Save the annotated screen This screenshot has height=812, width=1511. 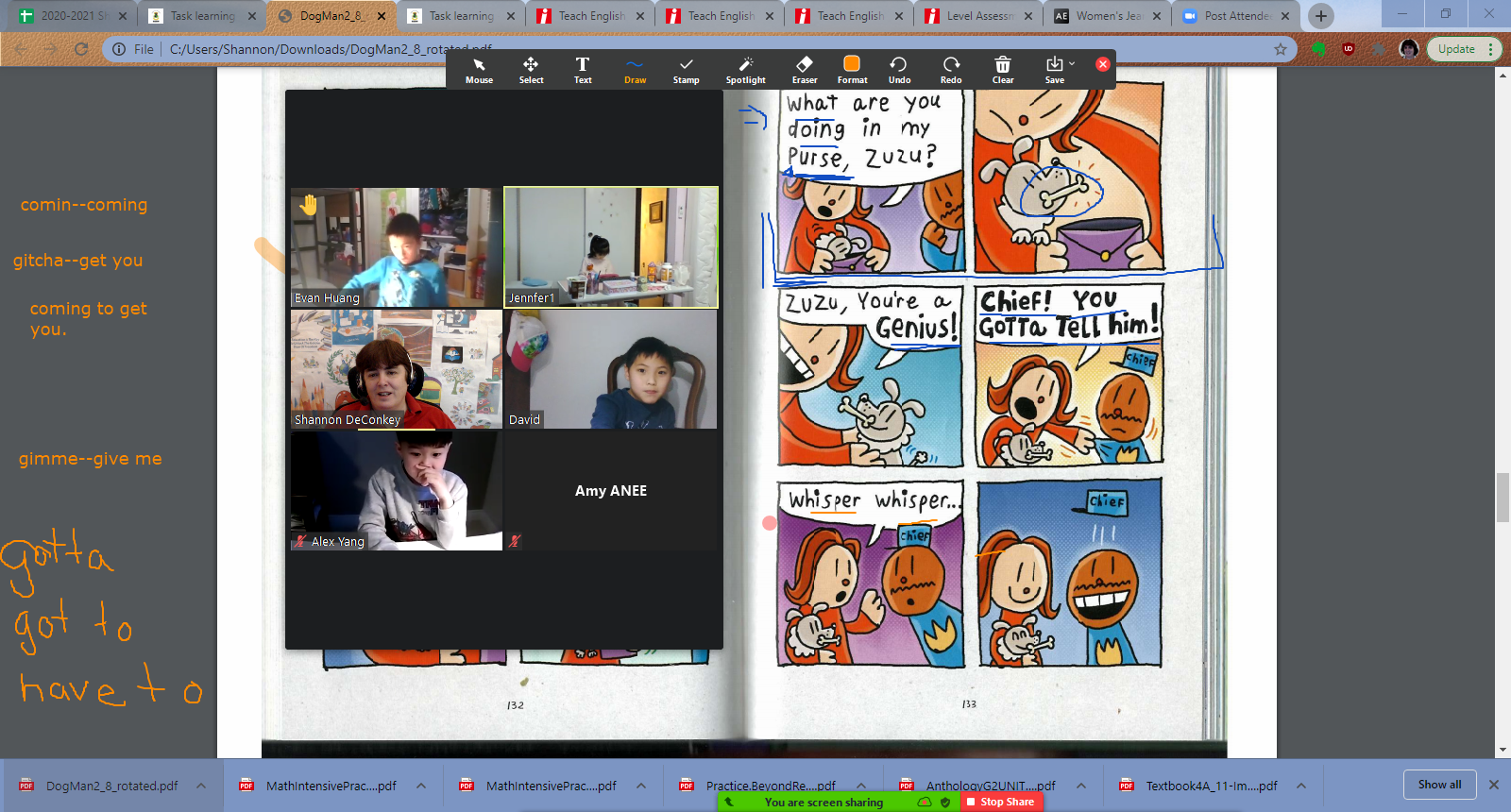pyautogui.click(x=1054, y=70)
